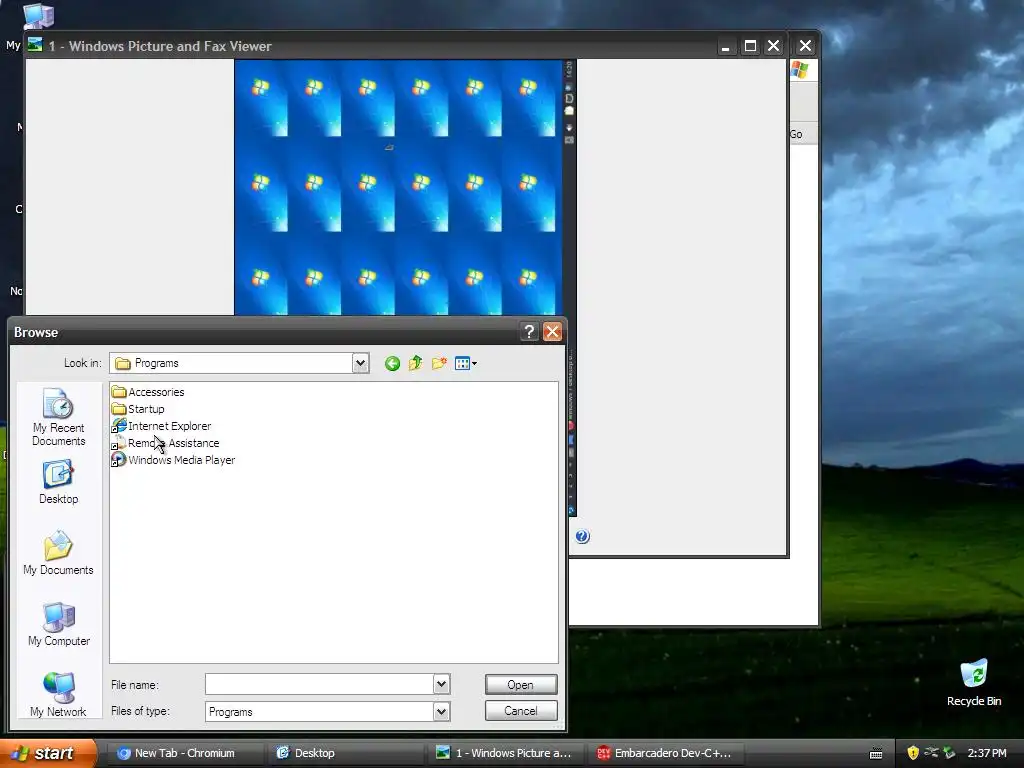Open the View menu icon in Browse
This screenshot has height=768, width=1024.
[x=466, y=364]
